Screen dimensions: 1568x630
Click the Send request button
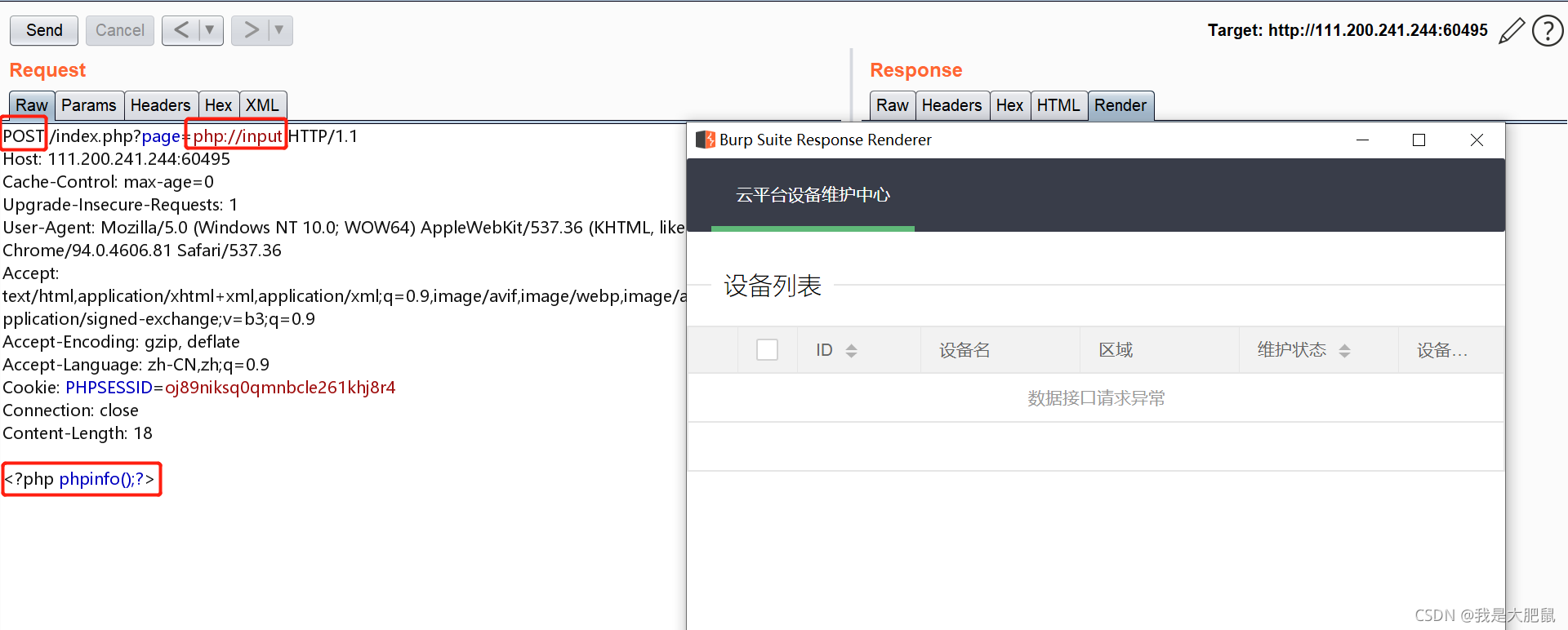(x=44, y=30)
